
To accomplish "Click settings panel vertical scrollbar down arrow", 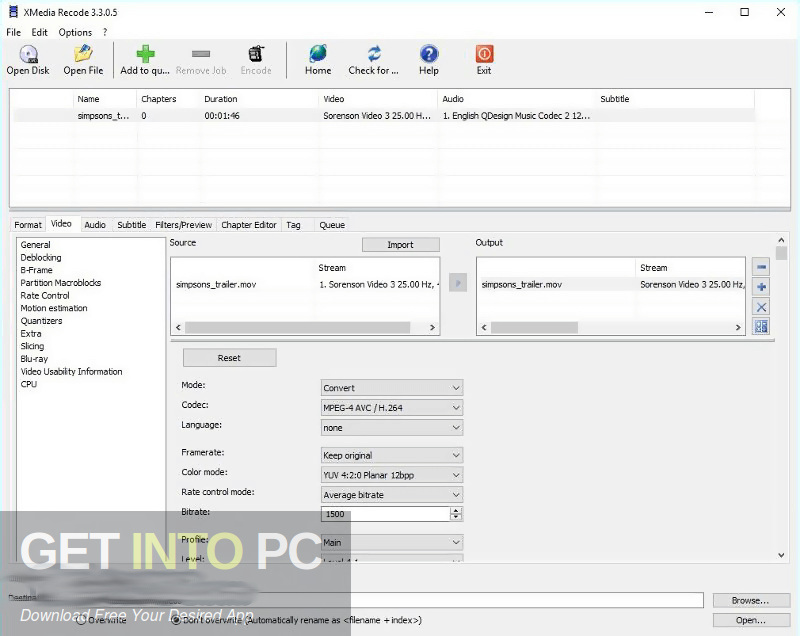I will (x=781, y=555).
